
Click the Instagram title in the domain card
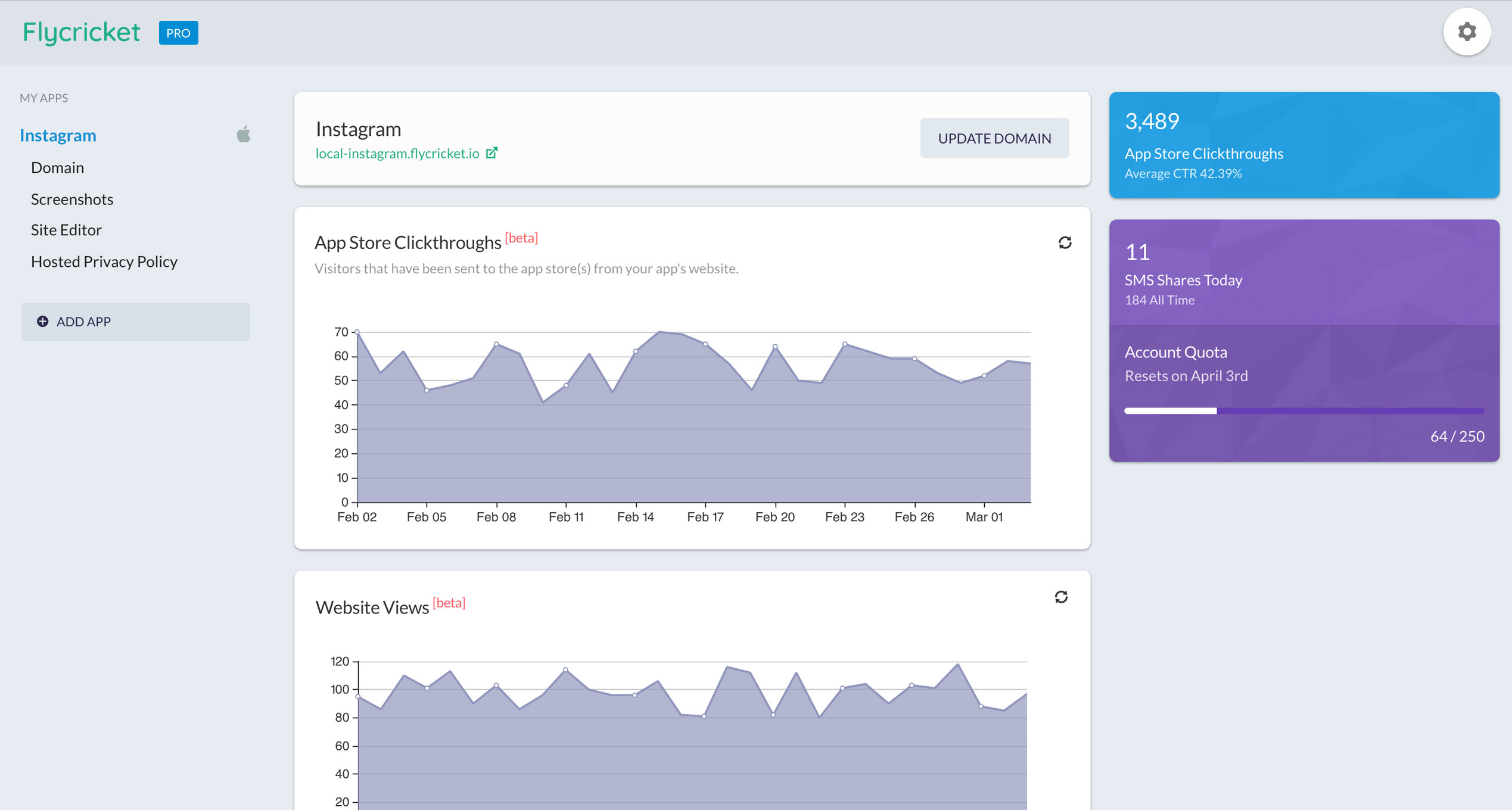click(x=358, y=129)
